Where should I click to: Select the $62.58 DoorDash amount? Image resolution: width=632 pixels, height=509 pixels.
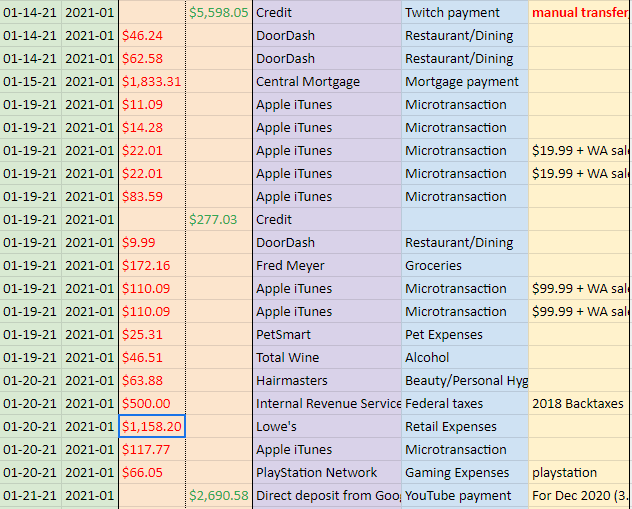[x=152, y=58]
